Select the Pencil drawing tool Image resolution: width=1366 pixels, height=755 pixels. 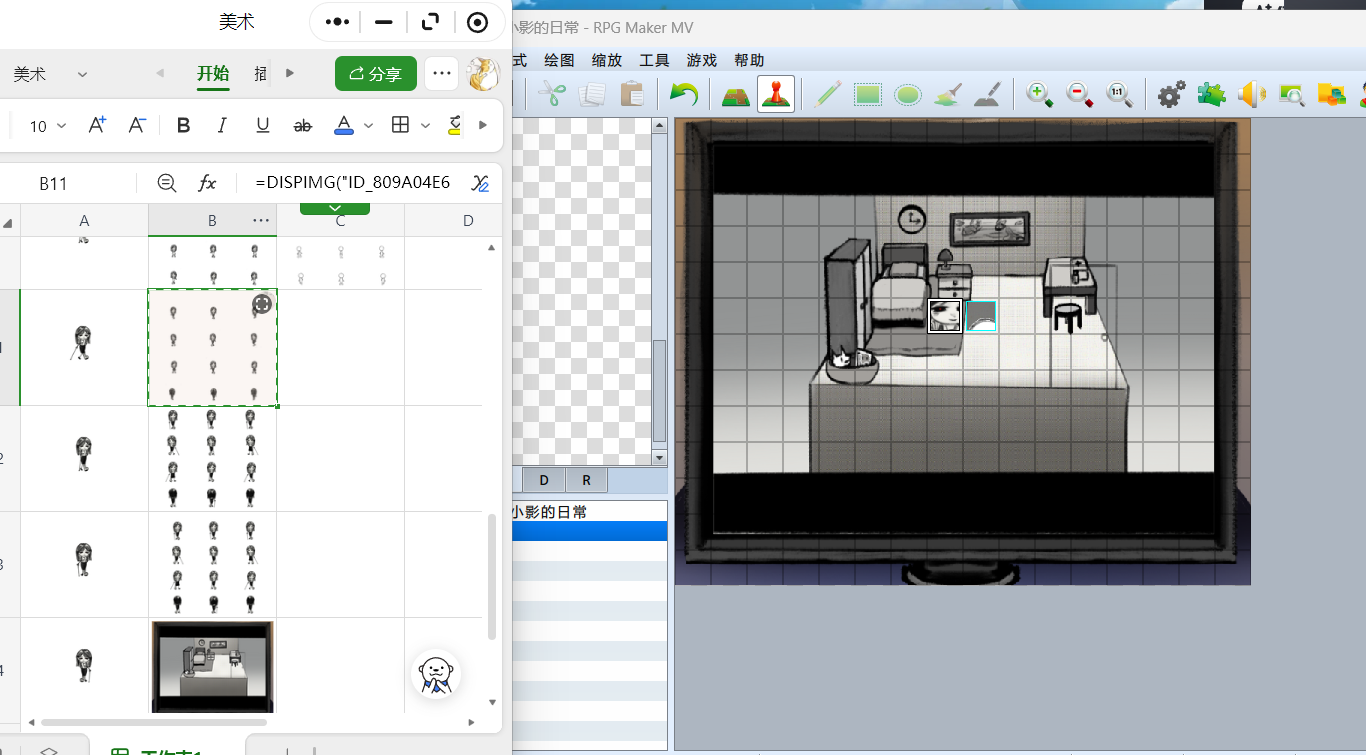(827, 95)
